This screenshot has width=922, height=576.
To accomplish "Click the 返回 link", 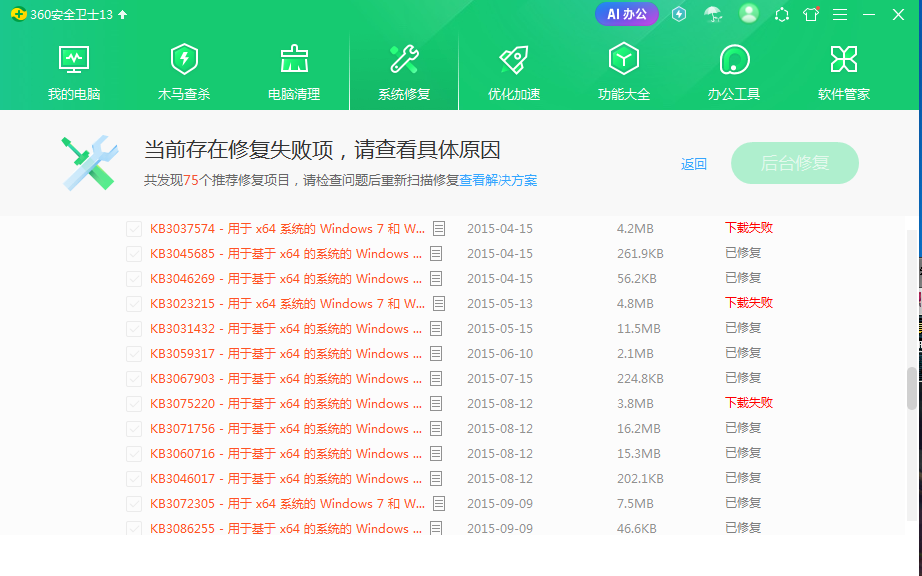I will [x=694, y=164].
